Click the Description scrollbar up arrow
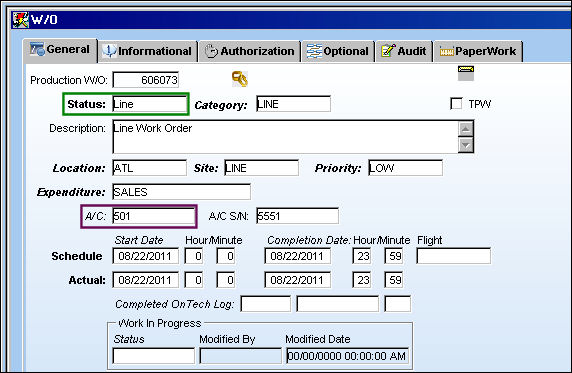Image resolution: width=572 pixels, height=373 pixels. [x=466, y=129]
